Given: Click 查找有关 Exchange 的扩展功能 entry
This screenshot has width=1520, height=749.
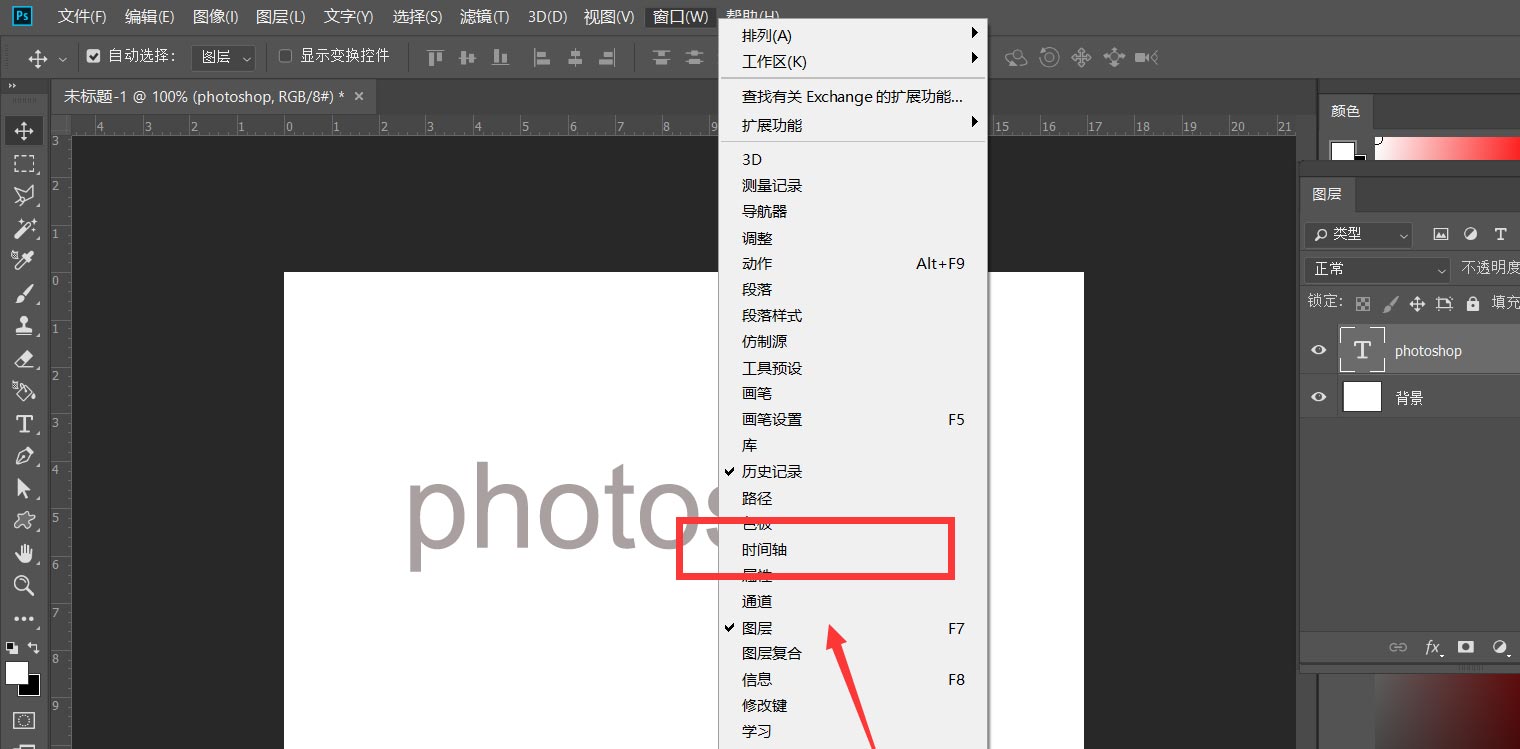Looking at the screenshot, I should tap(853, 96).
